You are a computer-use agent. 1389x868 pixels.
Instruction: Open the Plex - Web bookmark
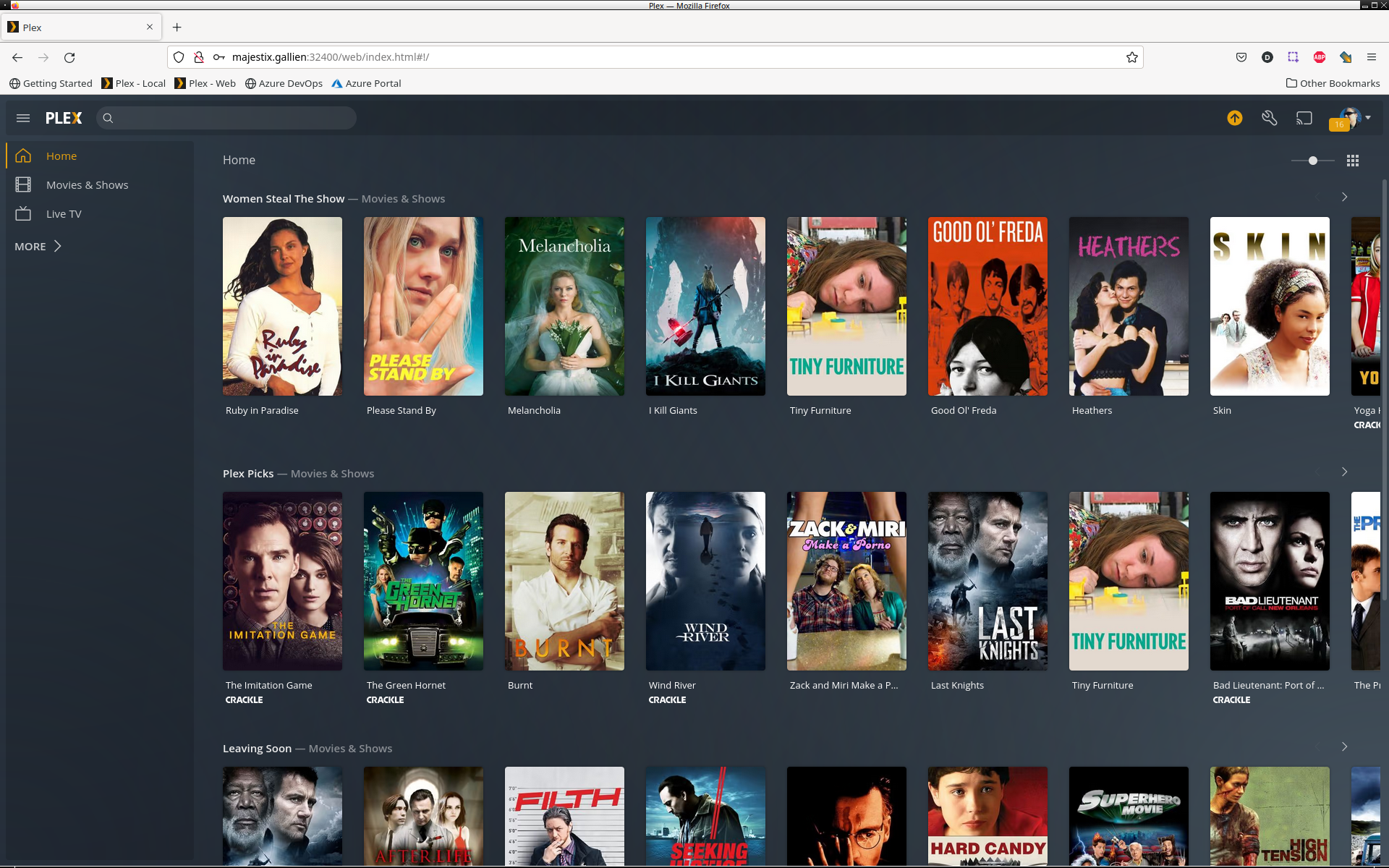[x=205, y=83]
